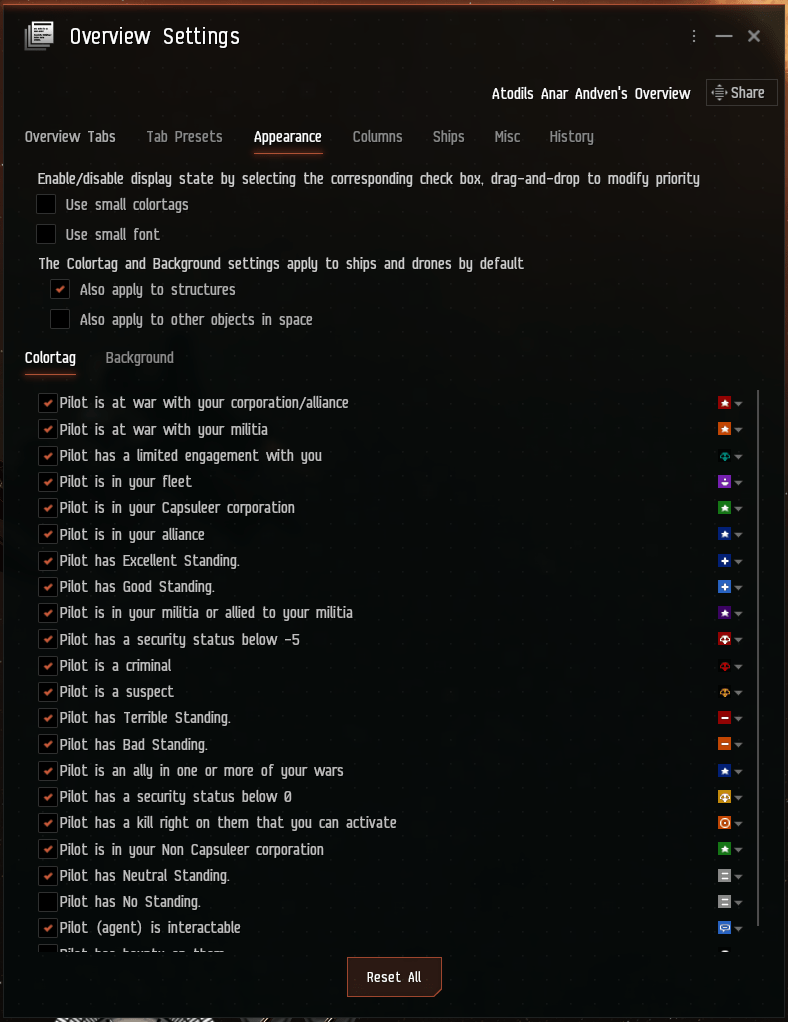Open dropdown next to Excellent Standing colortag
788x1022 pixels.
coord(736,560)
